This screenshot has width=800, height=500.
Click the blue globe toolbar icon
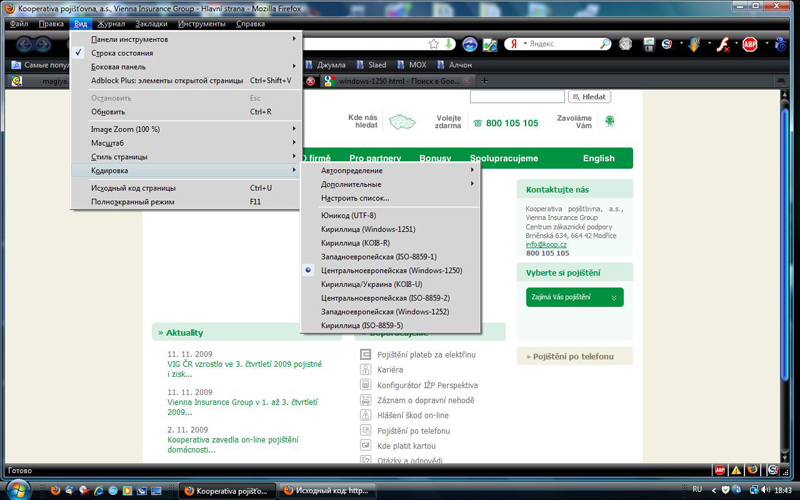coord(469,44)
